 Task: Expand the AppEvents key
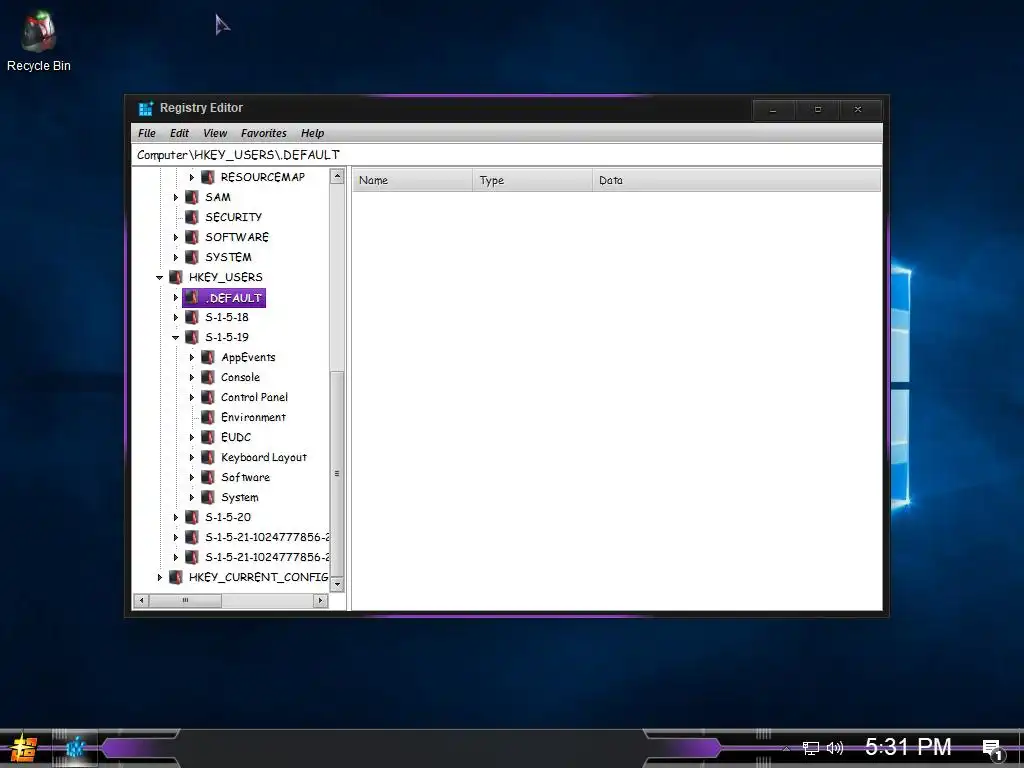click(x=192, y=357)
